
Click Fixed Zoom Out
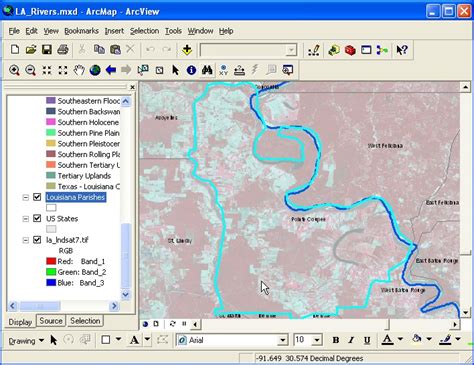point(63,70)
